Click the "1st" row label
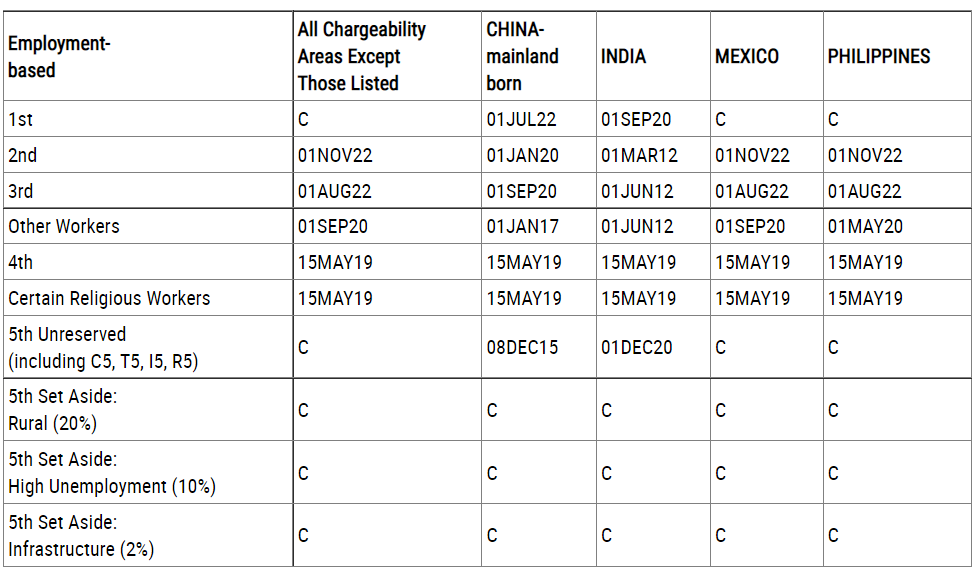The height and width of the screenshot is (574, 976). click(21, 120)
